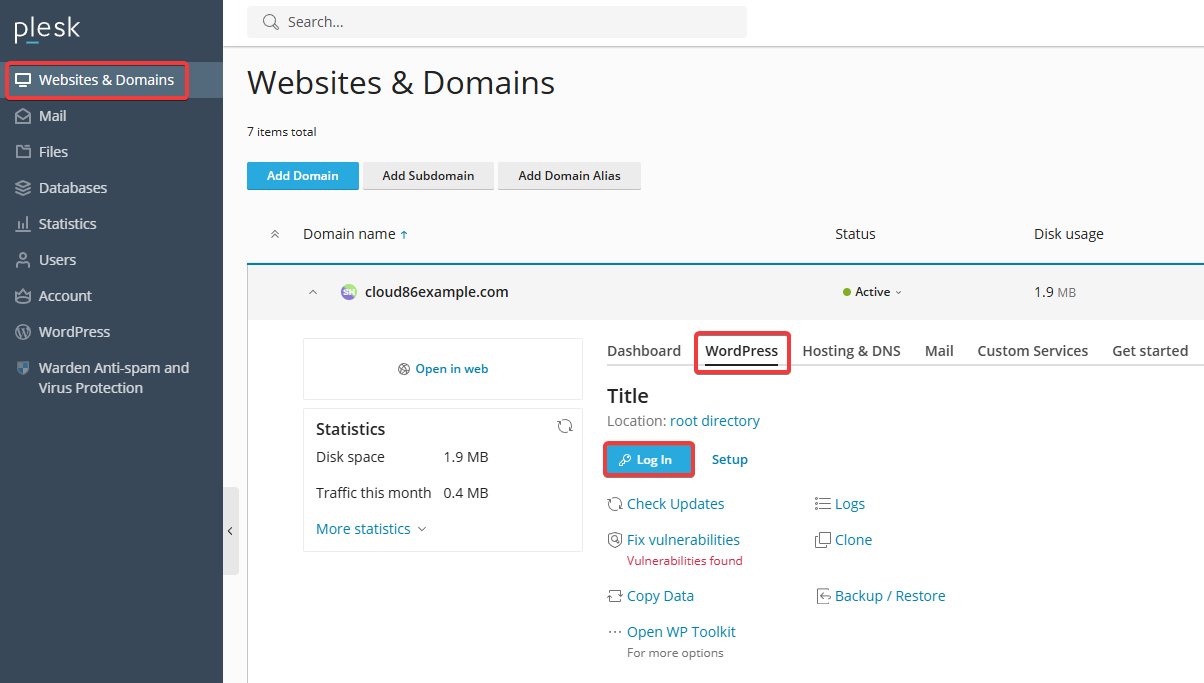Go to Mail in the sidebar
1204x683 pixels.
pos(52,116)
